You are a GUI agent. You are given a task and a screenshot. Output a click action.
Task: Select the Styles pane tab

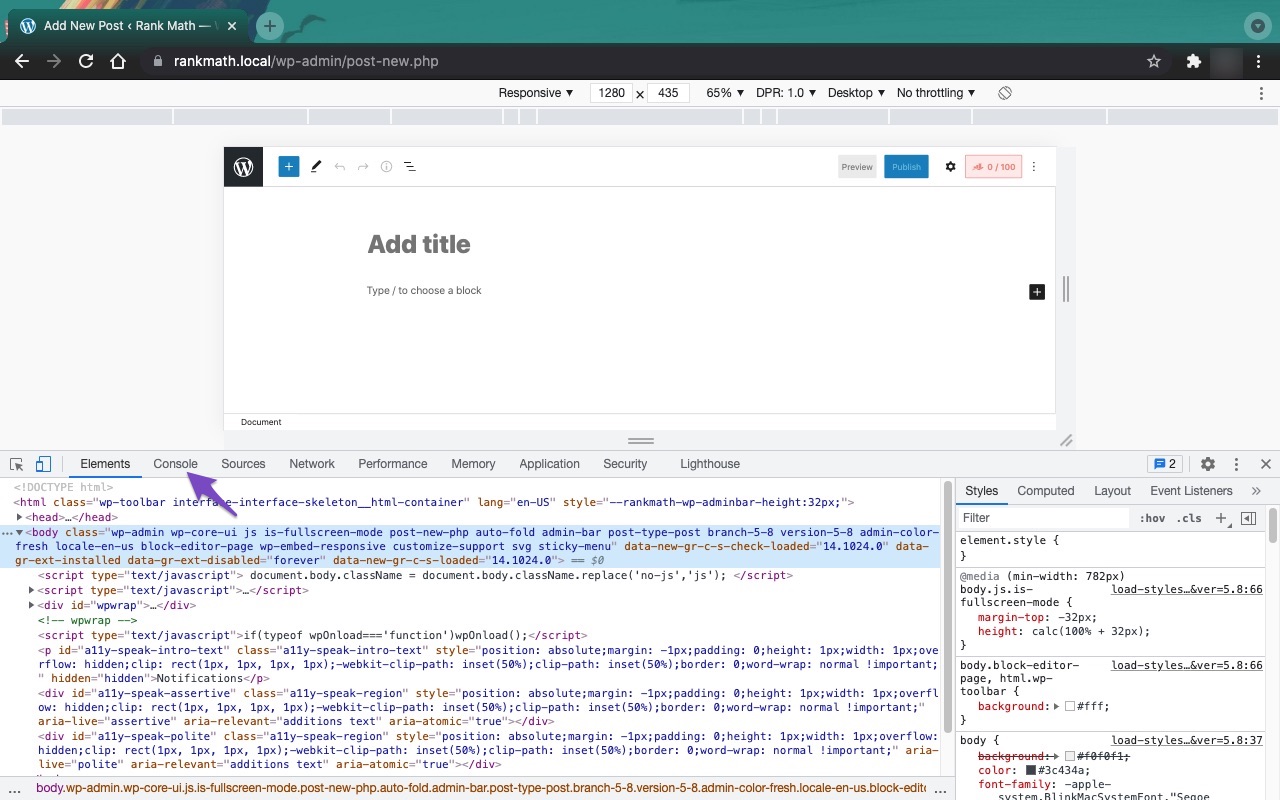click(x=981, y=491)
